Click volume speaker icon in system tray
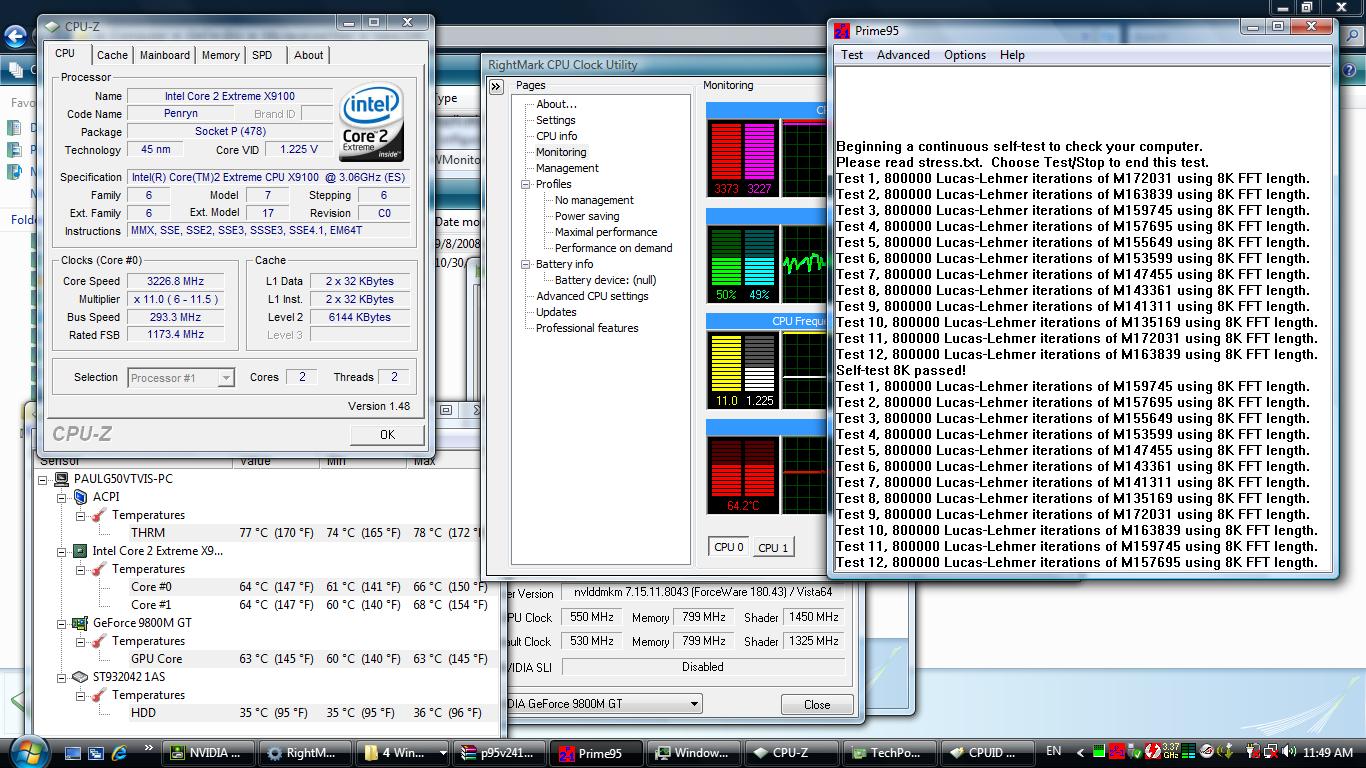Screen dimensions: 1366x768 (x=1289, y=752)
